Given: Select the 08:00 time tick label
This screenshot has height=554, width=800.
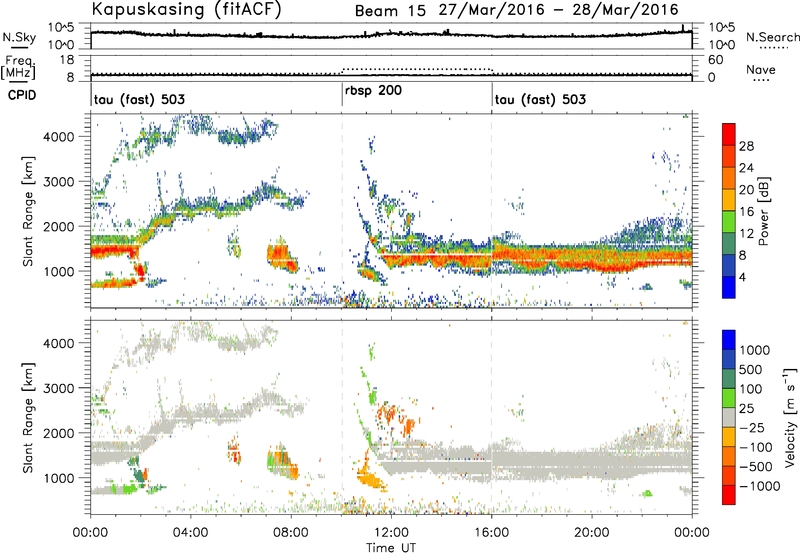Looking at the screenshot, I should 291,533.
